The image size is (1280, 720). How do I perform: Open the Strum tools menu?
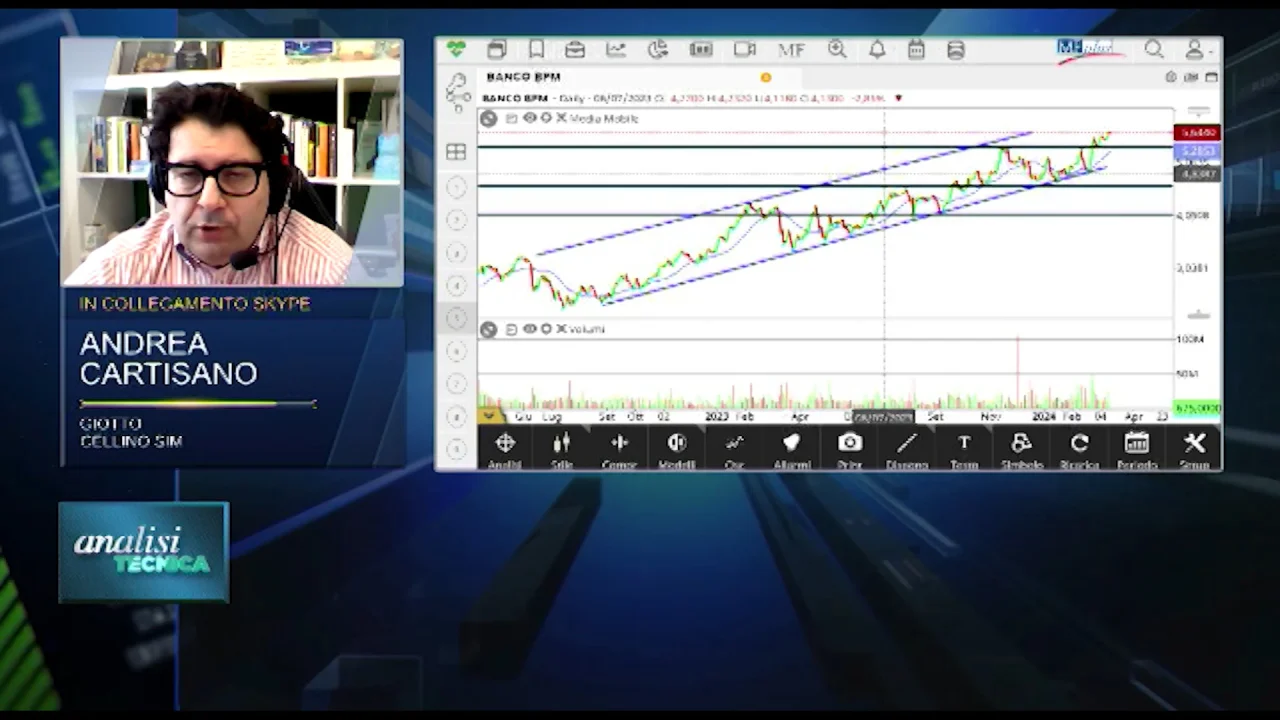[1194, 449]
